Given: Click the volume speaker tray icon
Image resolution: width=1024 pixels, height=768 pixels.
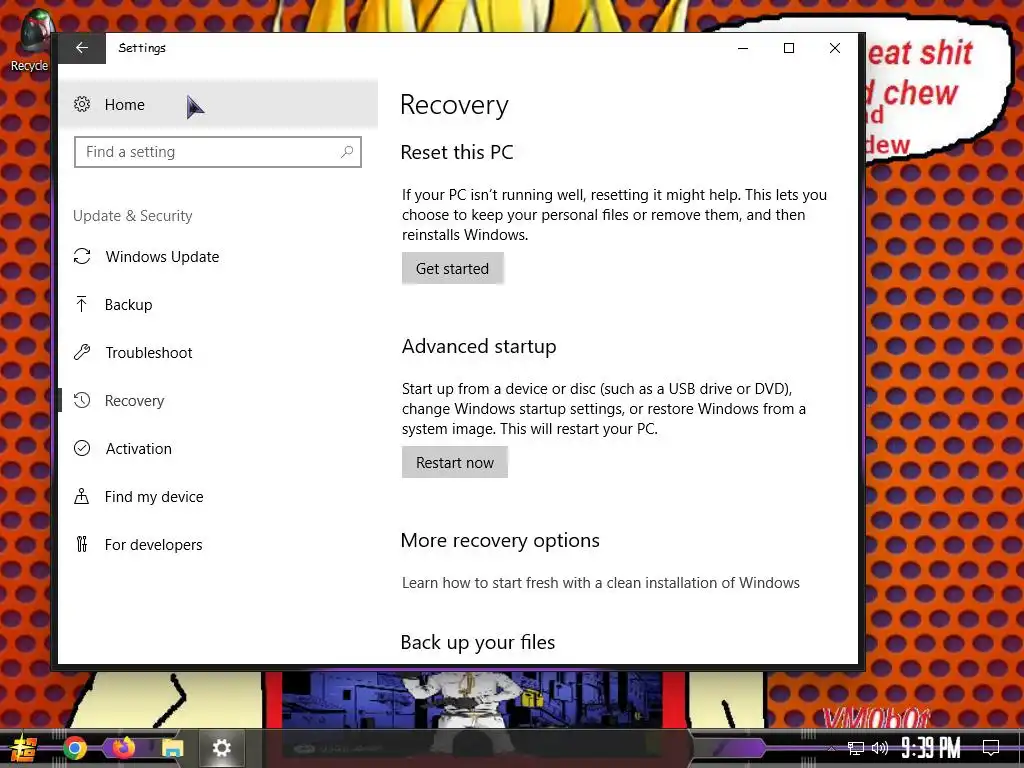Looking at the screenshot, I should [x=880, y=748].
